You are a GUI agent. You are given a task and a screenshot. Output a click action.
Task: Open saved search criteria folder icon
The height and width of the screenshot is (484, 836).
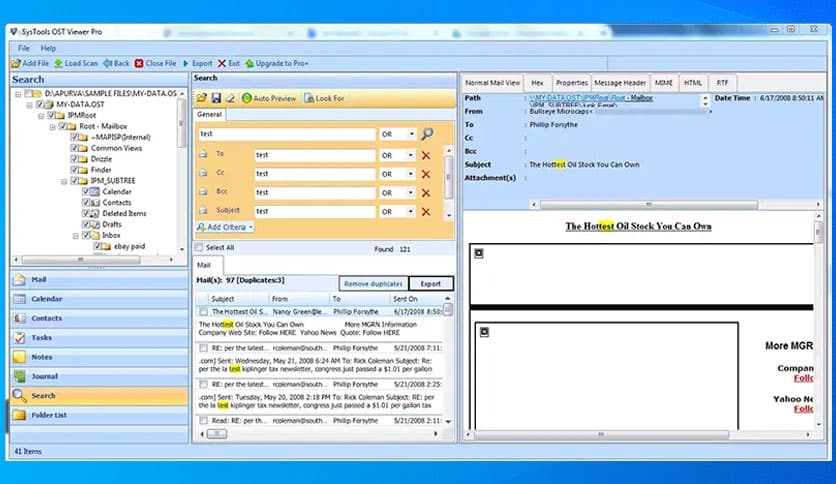pyautogui.click(x=202, y=98)
